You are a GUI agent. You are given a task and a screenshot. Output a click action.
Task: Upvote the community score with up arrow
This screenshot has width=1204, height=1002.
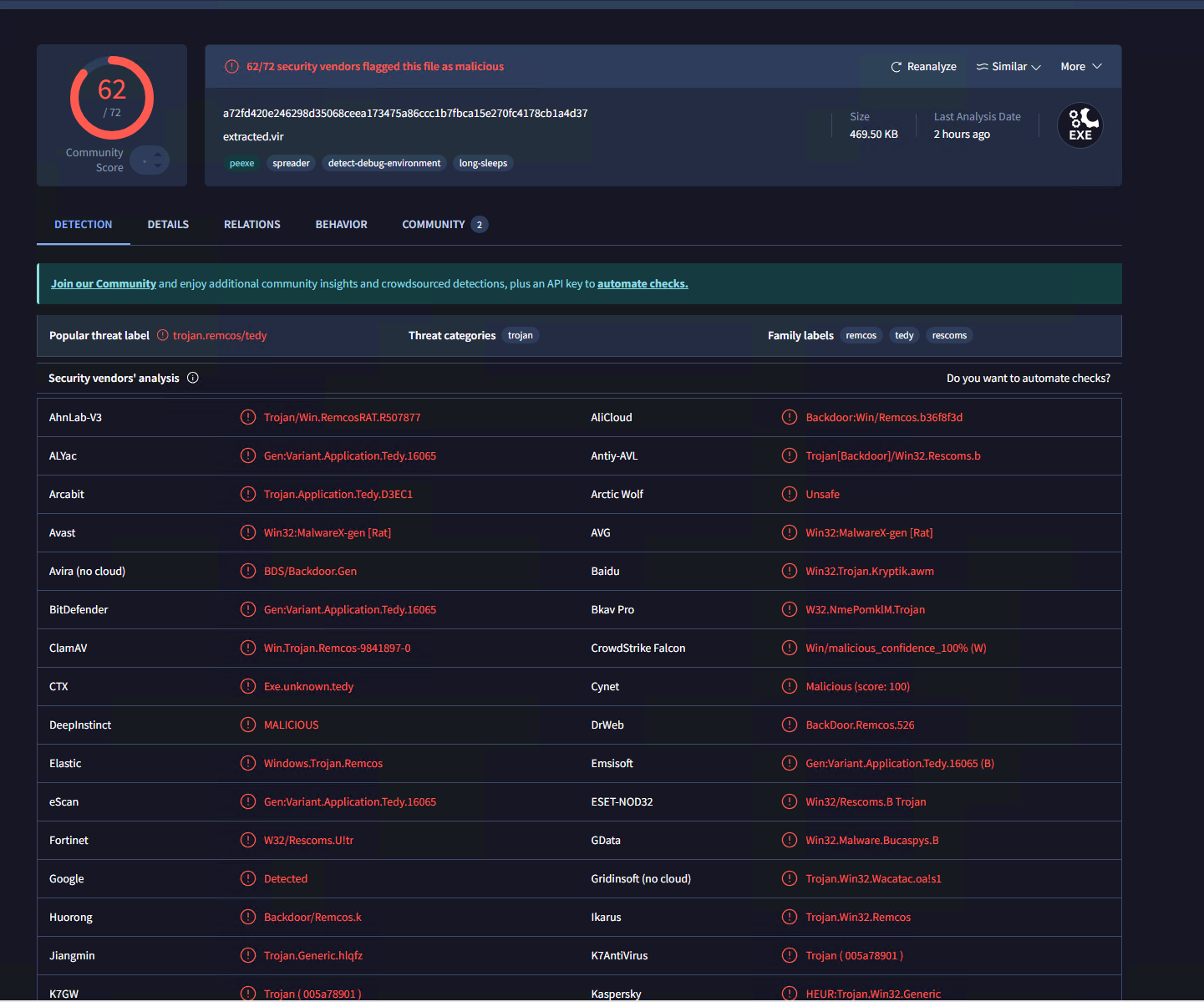point(158,155)
